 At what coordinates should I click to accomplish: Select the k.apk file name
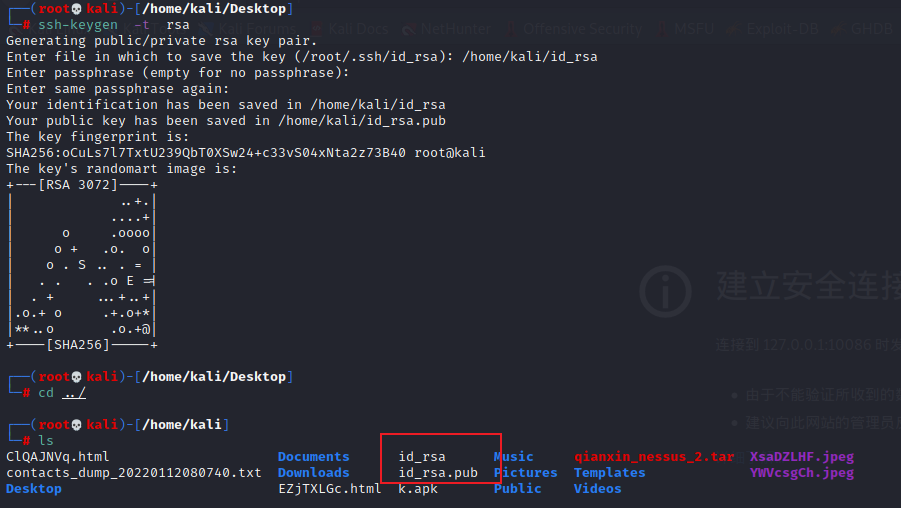pos(418,489)
